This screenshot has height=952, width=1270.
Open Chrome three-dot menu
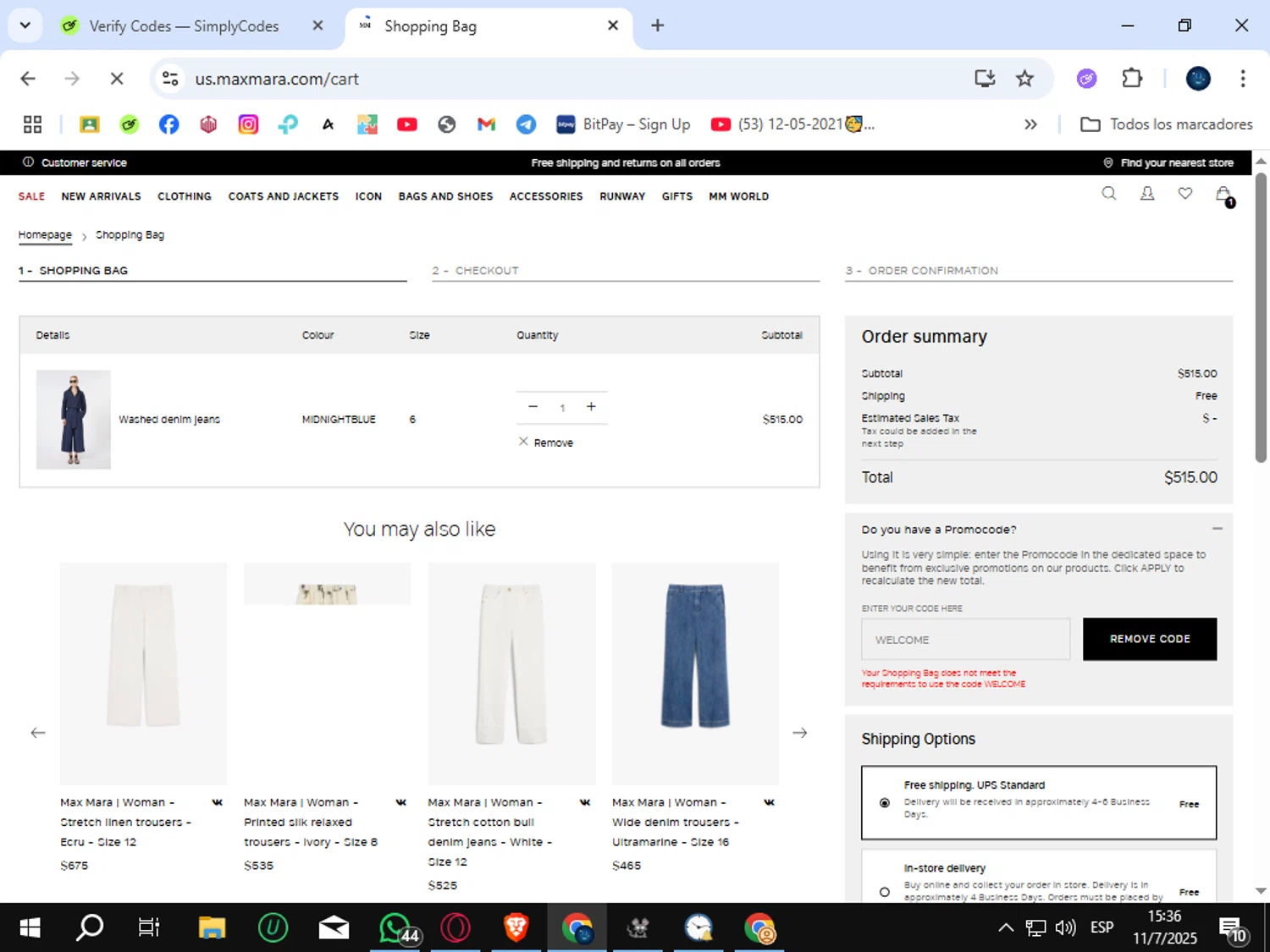coord(1243,79)
